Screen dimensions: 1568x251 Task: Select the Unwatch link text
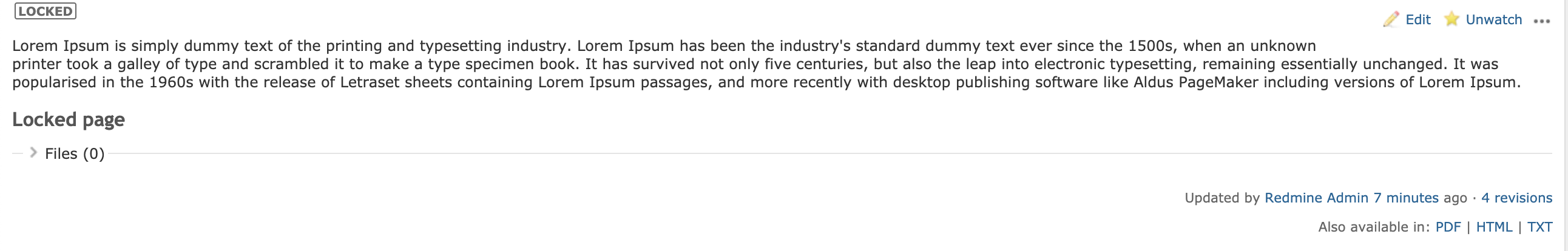pyautogui.click(x=1494, y=19)
